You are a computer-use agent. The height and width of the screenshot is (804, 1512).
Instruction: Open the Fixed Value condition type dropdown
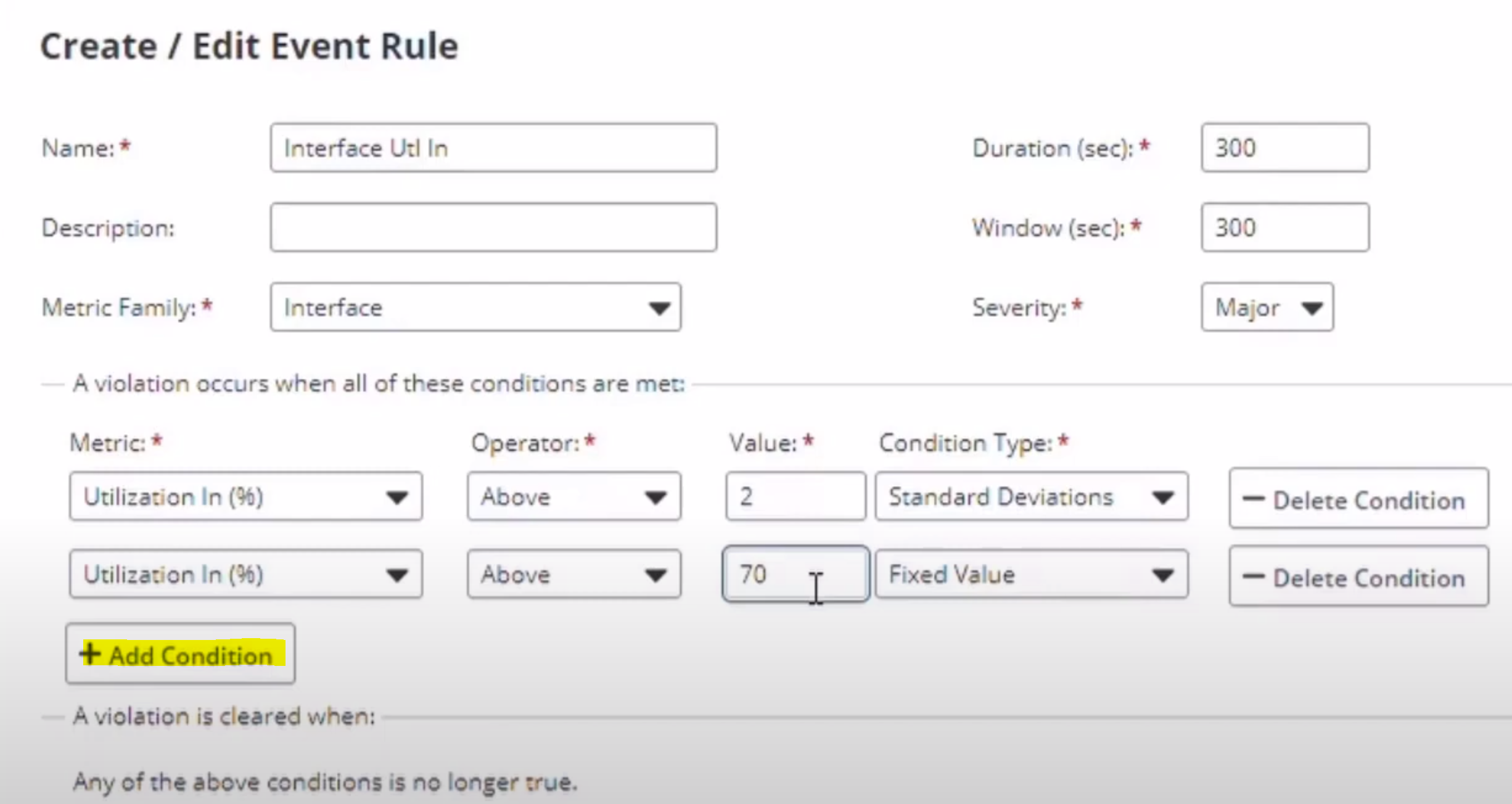point(1031,575)
